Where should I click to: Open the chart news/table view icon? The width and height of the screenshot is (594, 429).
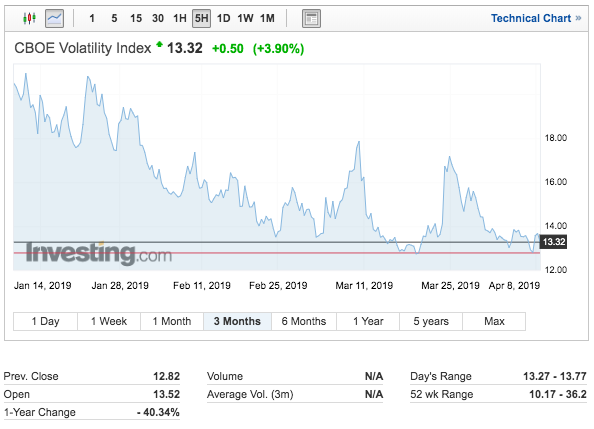pos(311,18)
